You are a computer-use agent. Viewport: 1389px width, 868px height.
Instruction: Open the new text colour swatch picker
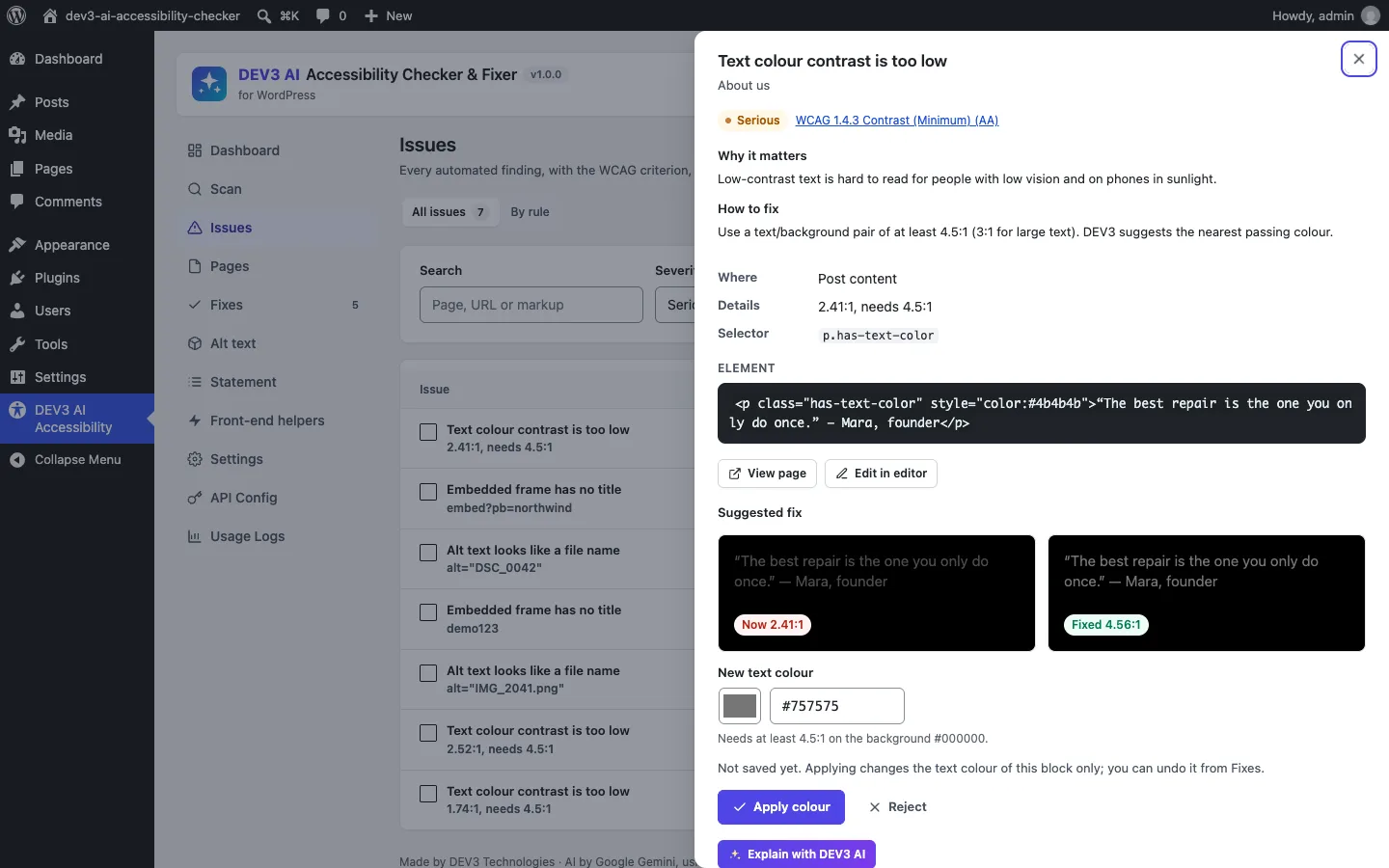(x=740, y=706)
